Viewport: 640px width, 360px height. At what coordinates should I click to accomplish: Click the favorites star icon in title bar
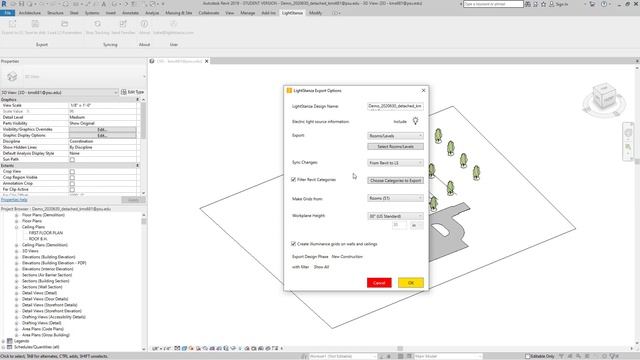pos(544,4)
